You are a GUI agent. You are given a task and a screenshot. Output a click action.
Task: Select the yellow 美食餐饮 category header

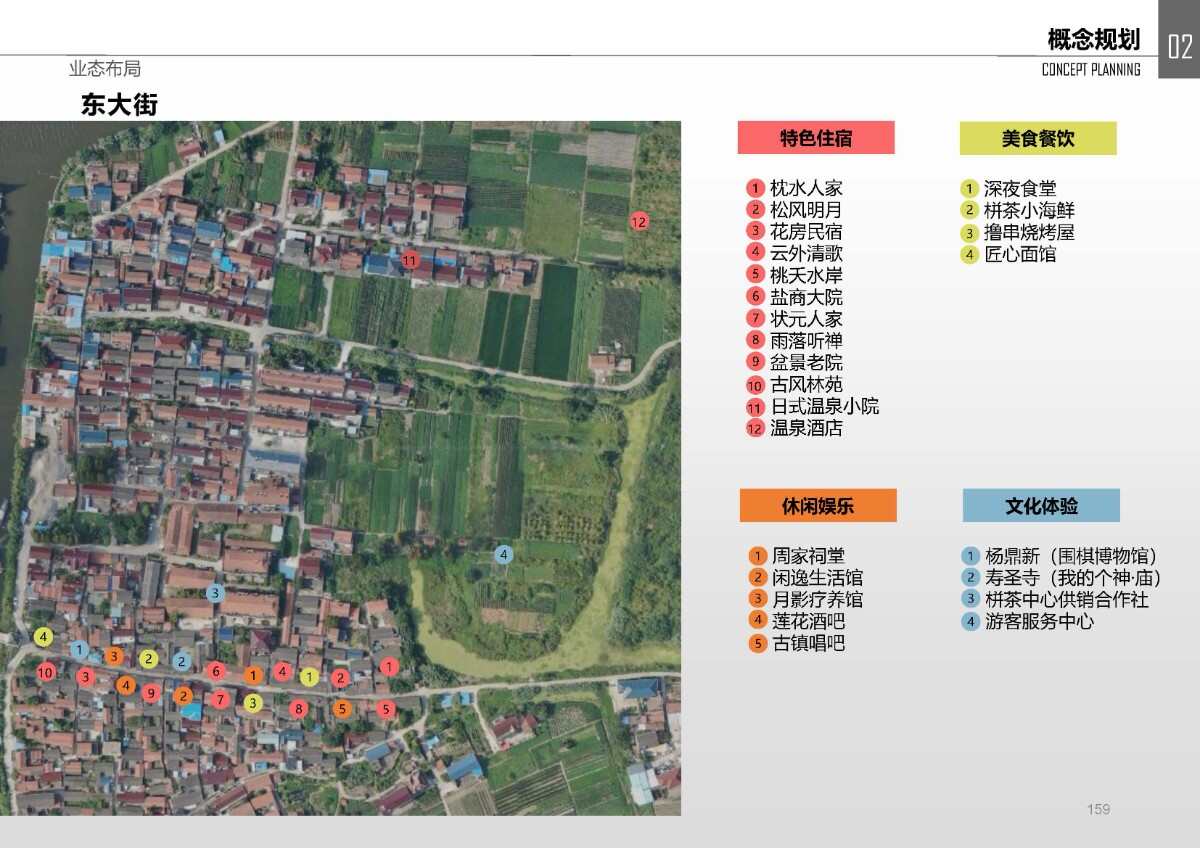(1038, 138)
